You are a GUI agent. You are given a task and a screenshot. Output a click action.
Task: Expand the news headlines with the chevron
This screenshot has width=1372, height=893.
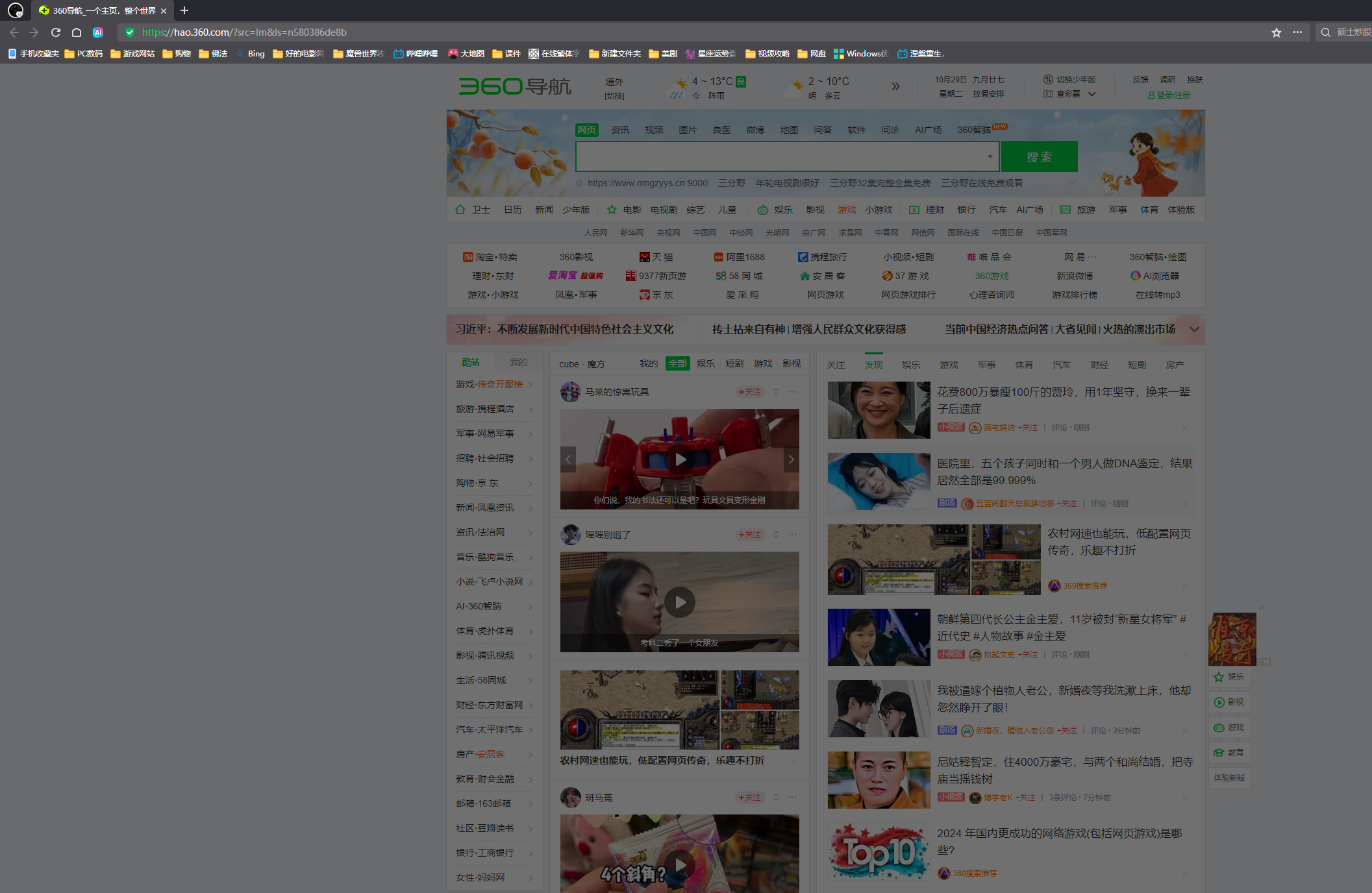(1193, 330)
